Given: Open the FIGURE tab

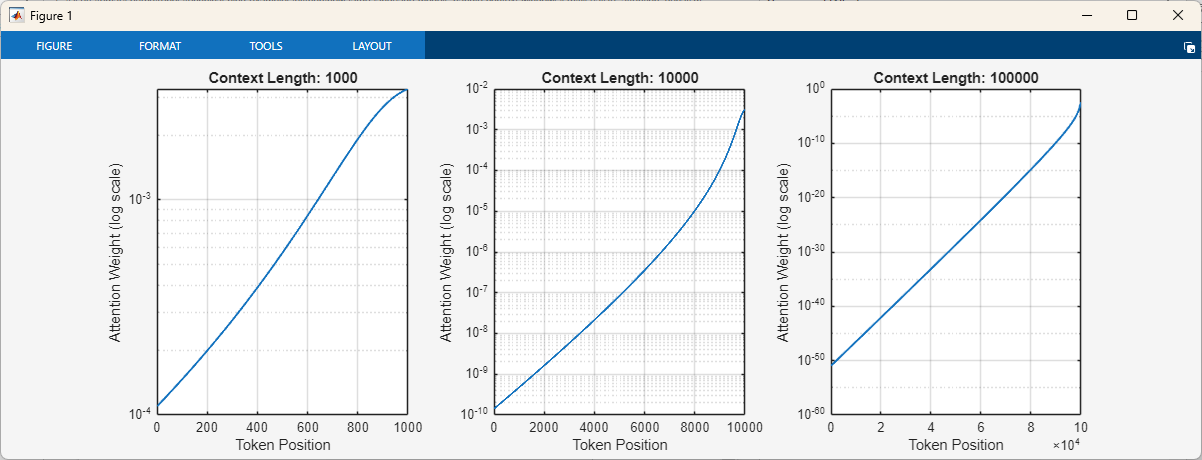Looking at the screenshot, I should 54,46.
